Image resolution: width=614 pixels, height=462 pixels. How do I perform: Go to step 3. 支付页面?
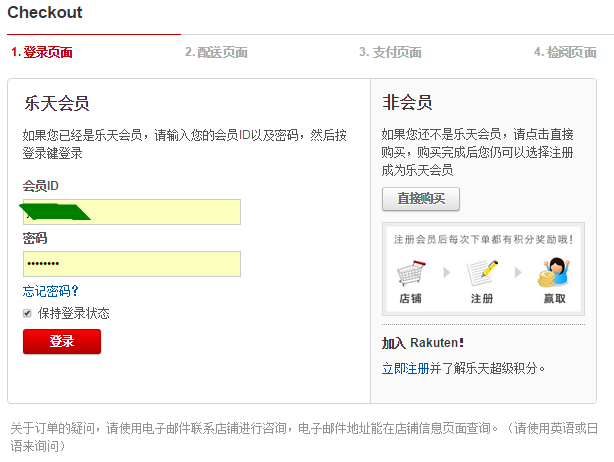(390, 52)
